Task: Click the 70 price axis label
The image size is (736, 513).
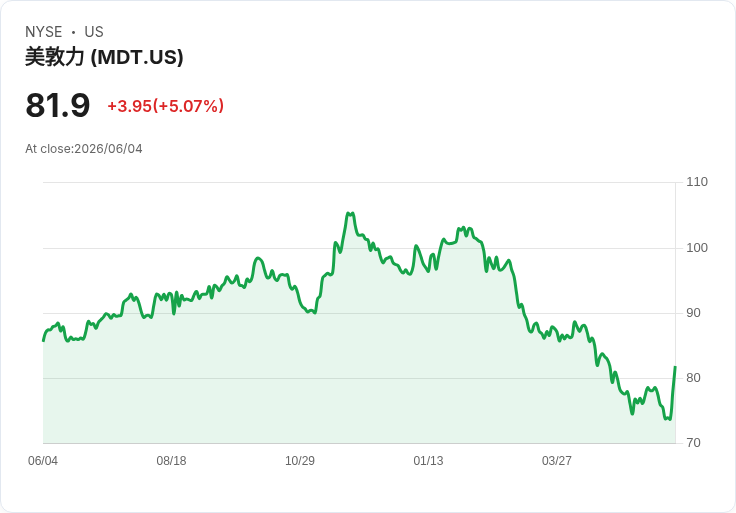Action: click(693, 443)
